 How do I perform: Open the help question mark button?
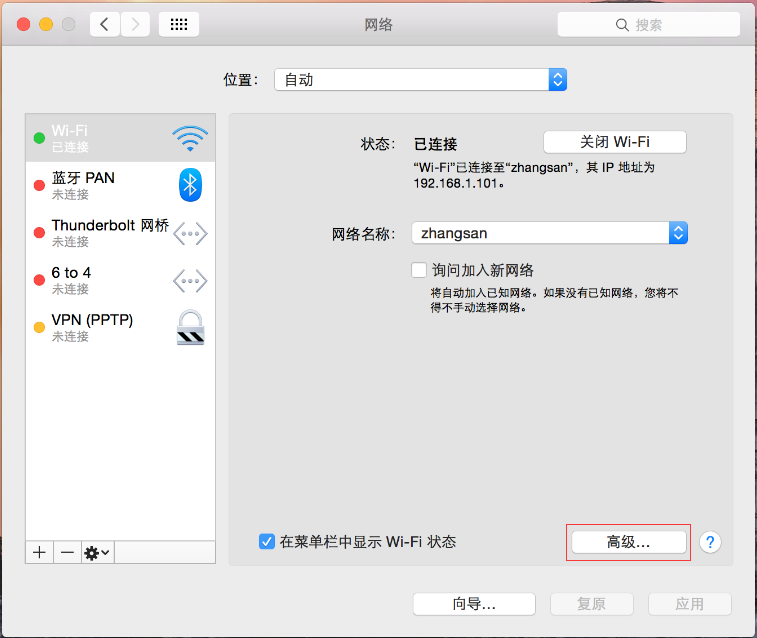point(710,541)
